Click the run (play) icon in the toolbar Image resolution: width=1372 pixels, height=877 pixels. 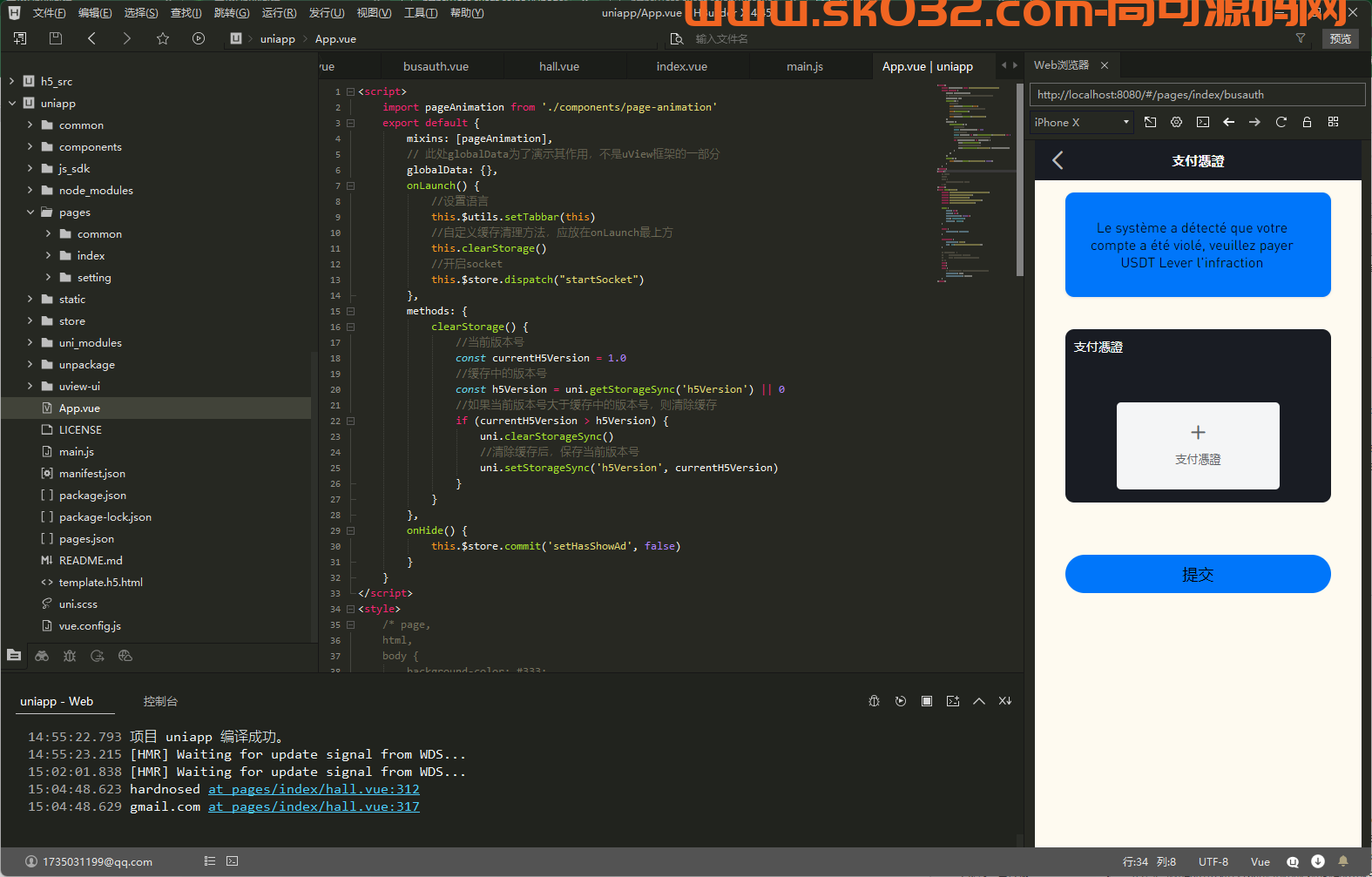point(199,38)
